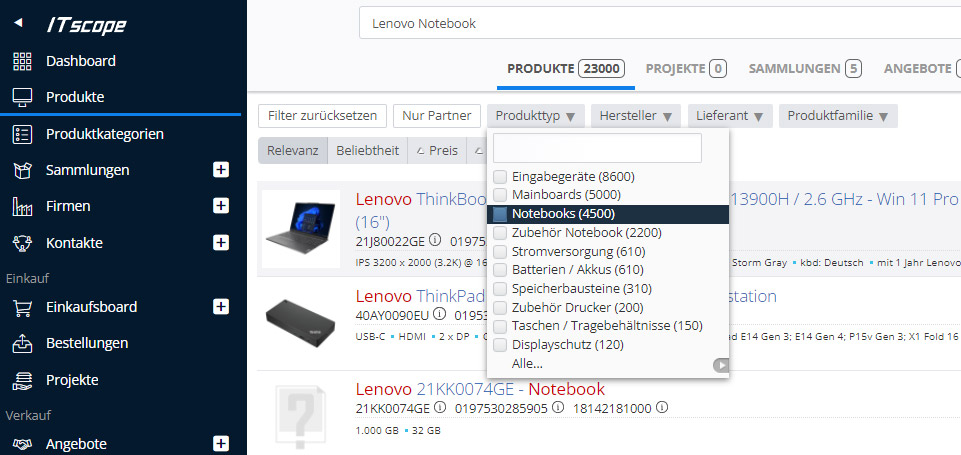Open the Lieferant dropdown
This screenshot has height=455, width=961.
pyautogui.click(x=729, y=116)
